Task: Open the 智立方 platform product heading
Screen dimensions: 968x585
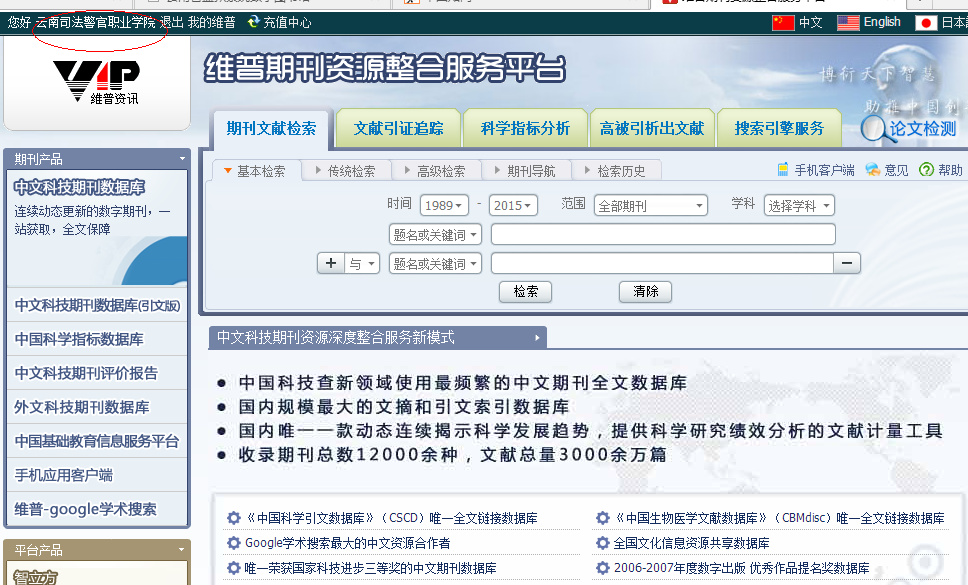Action: [x=35, y=578]
